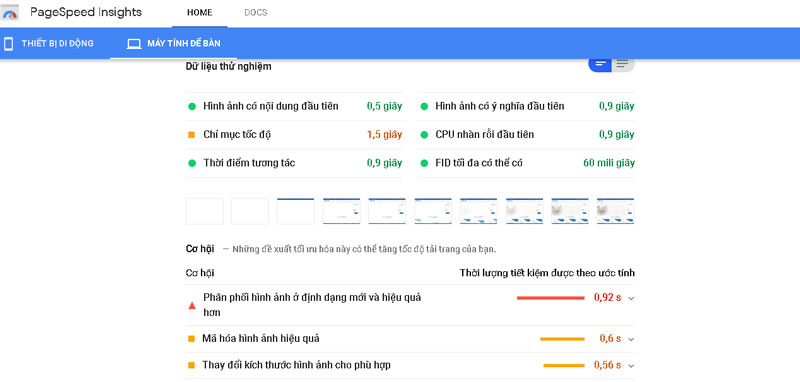This screenshot has width=800, height=382.
Task: Expand the 0,56 s opportunity chevron
Action: [631, 366]
